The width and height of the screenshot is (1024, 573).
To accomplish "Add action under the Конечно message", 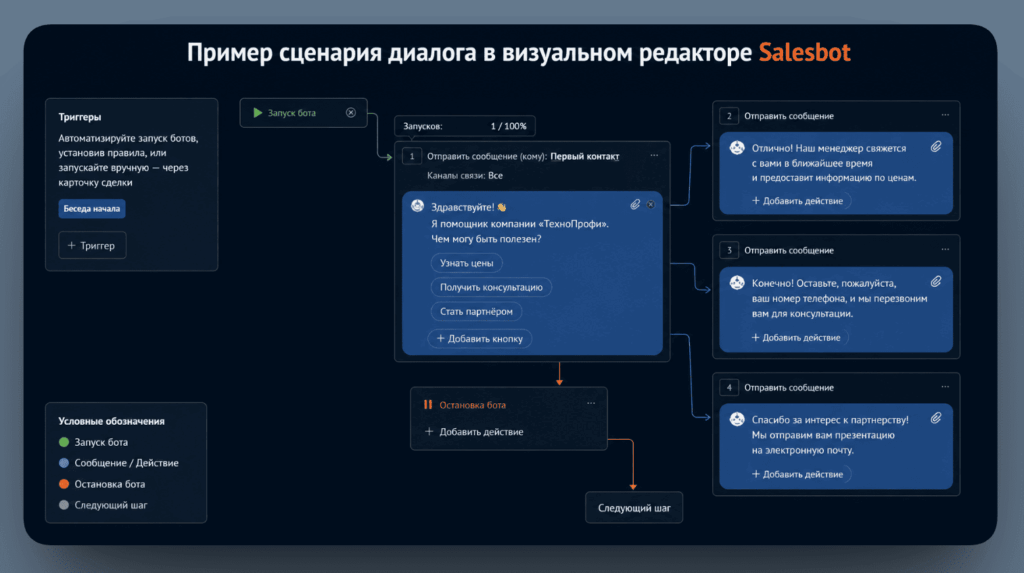I will click(796, 337).
